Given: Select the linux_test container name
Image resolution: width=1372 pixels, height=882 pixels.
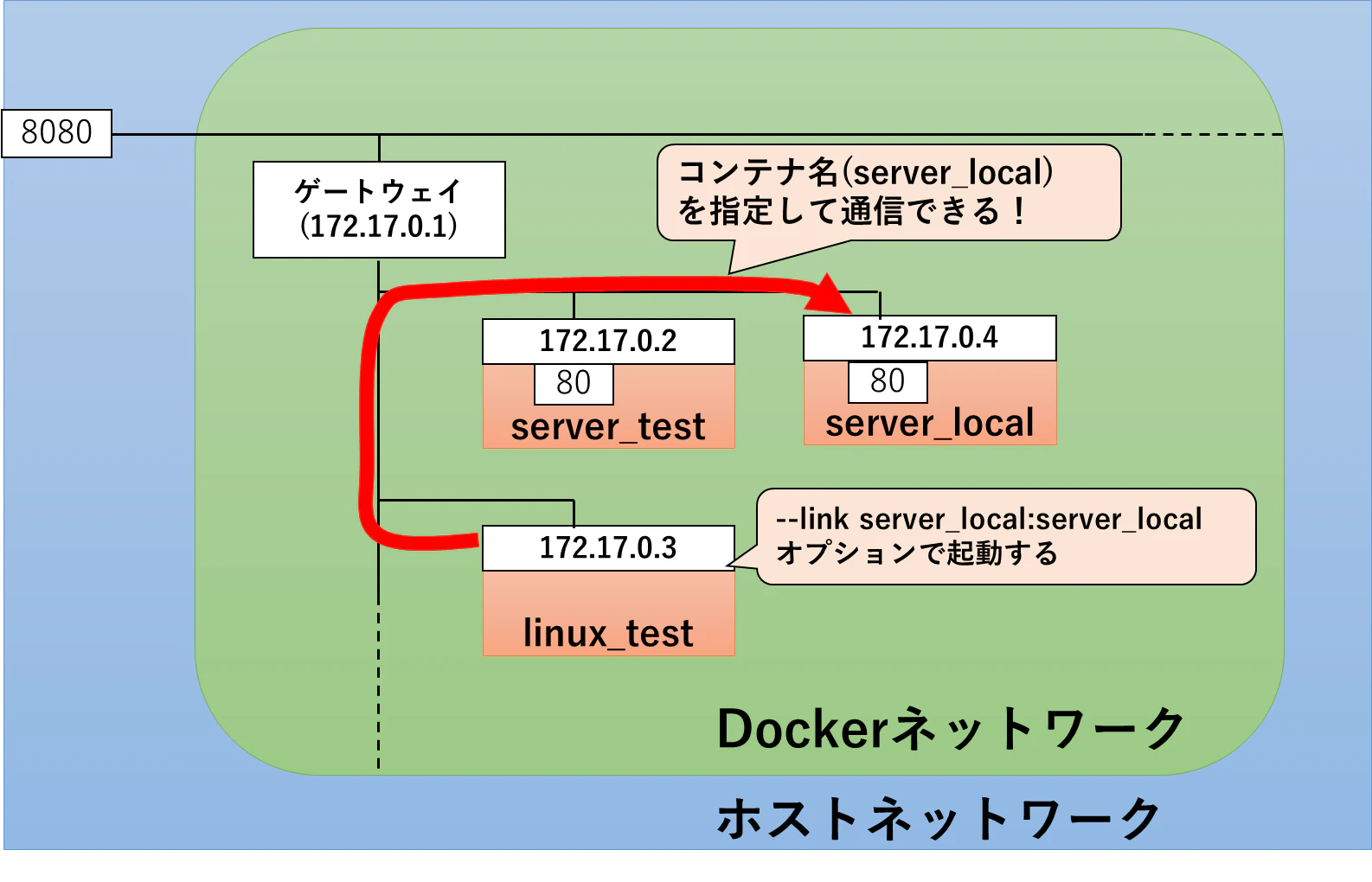Looking at the screenshot, I should click(x=608, y=634).
